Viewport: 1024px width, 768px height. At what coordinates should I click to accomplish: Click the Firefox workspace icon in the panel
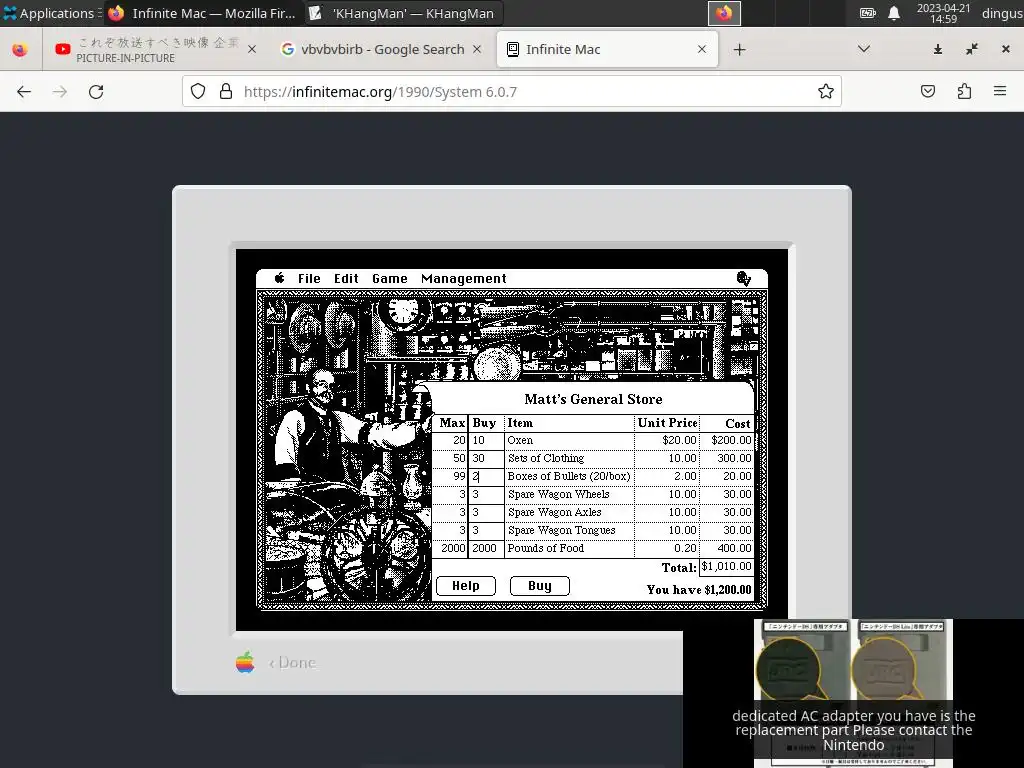click(724, 13)
